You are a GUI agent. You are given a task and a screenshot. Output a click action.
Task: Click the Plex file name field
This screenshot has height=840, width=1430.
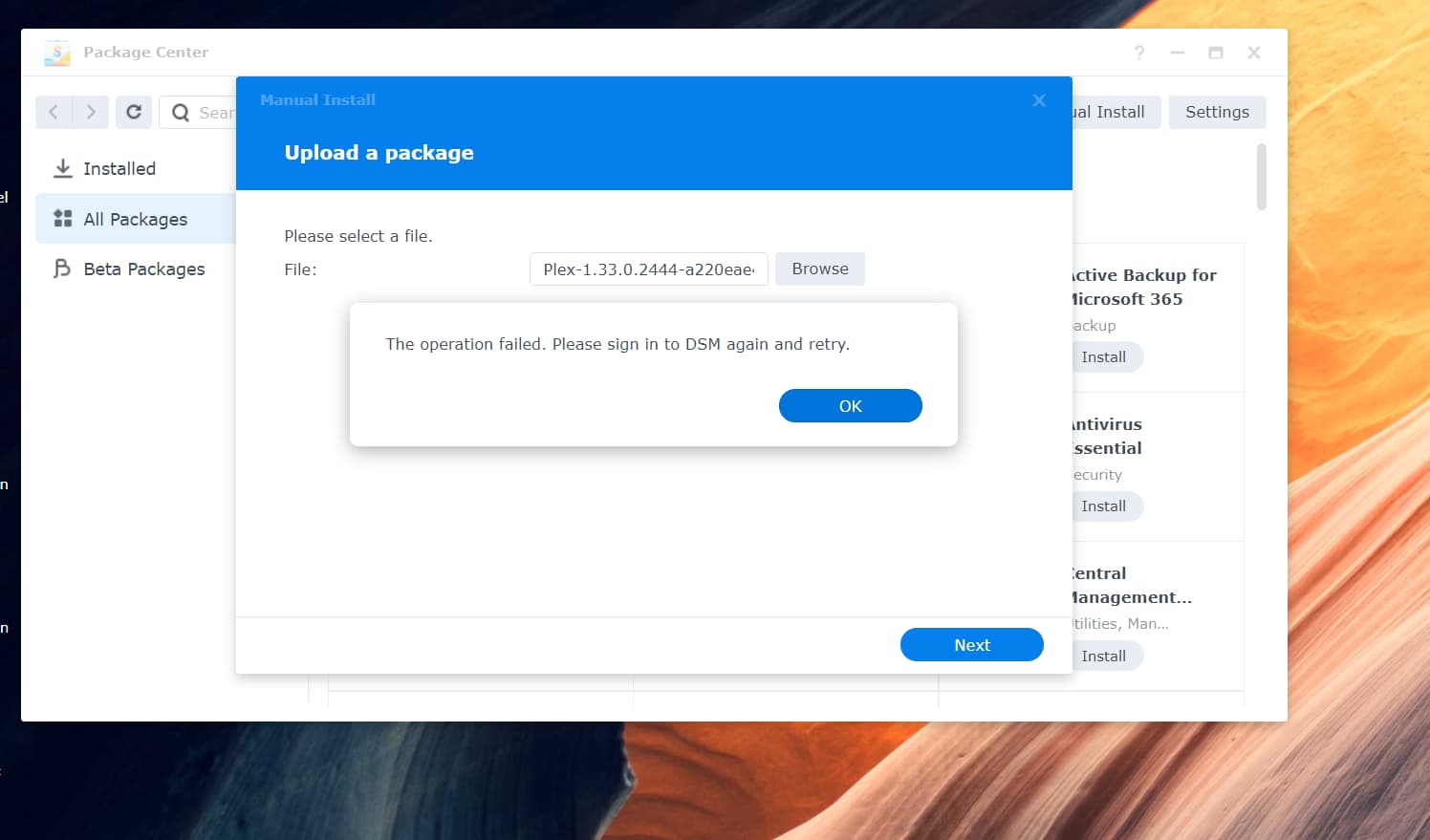click(649, 269)
